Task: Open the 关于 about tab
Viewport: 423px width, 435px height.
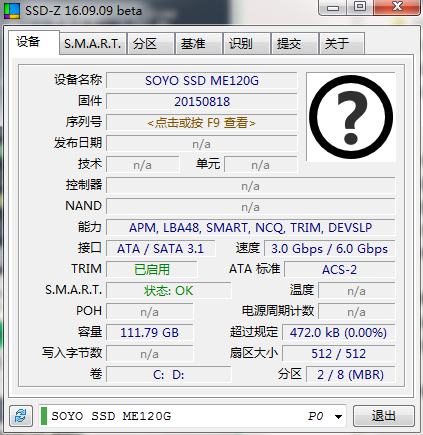Action: (342, 44)
